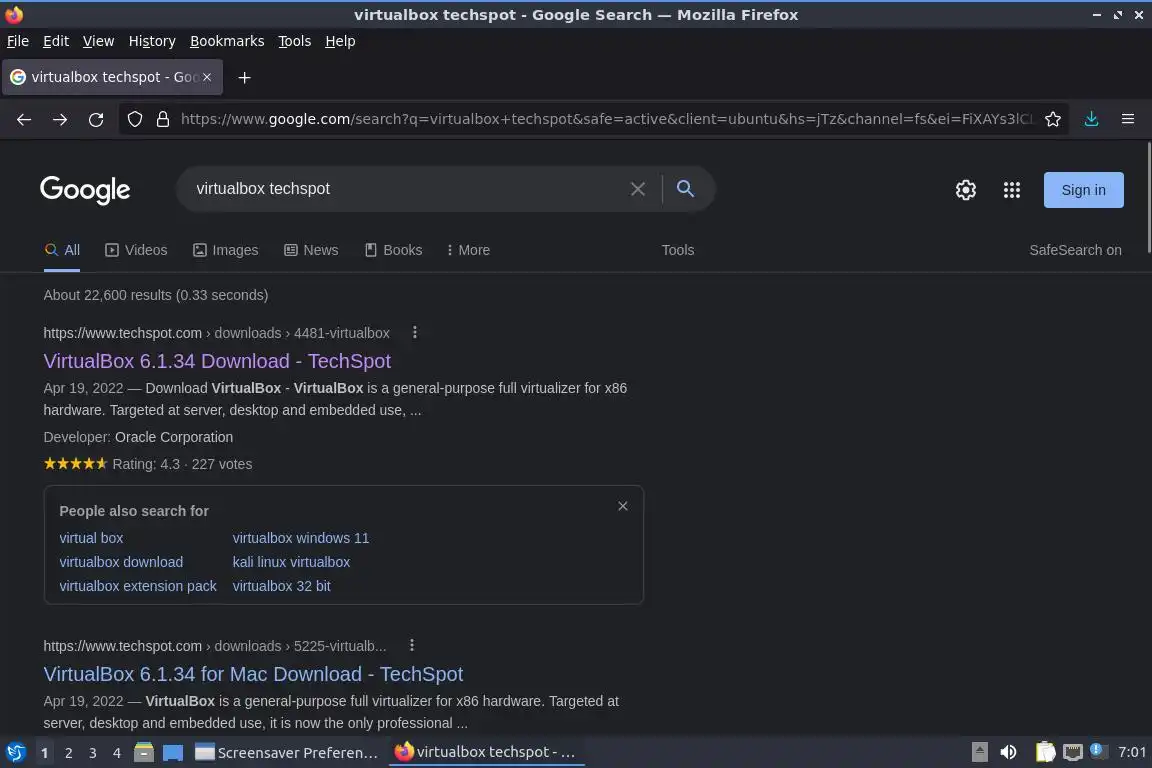
Task: Click the Firefox address bar URL
Action: pyautogui.click(x=606, y=119)
